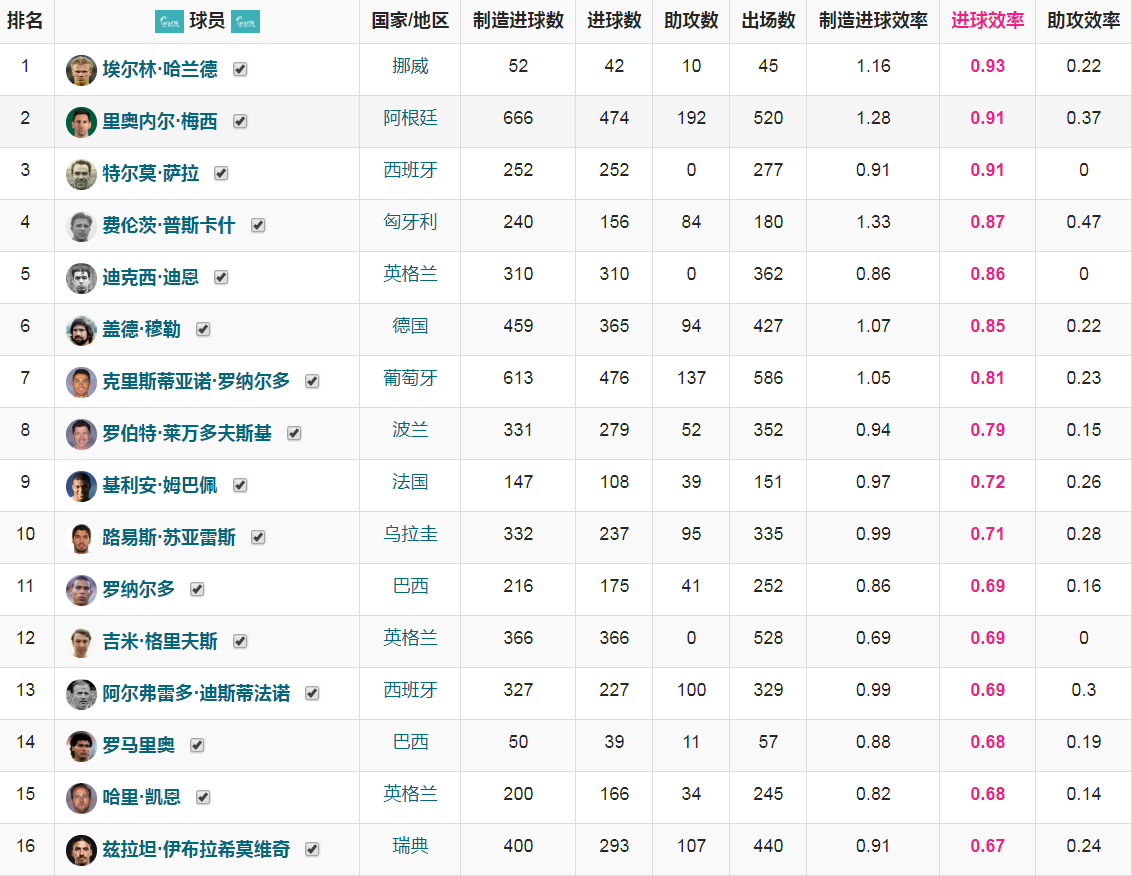Viewport: 1132px width, 876px height.
Task: Click 埃尔林·哈兰德's avatar photo
Action: (x=82, y=68)
